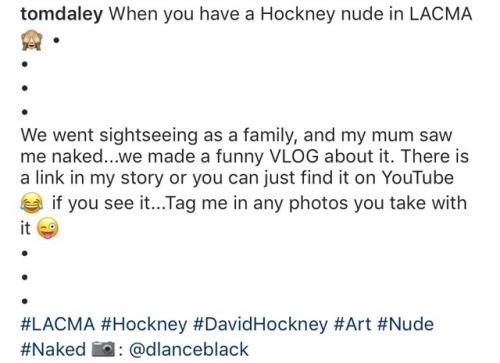Click the bullet dot beside the monkey emoji

click(x=56, y=40)
